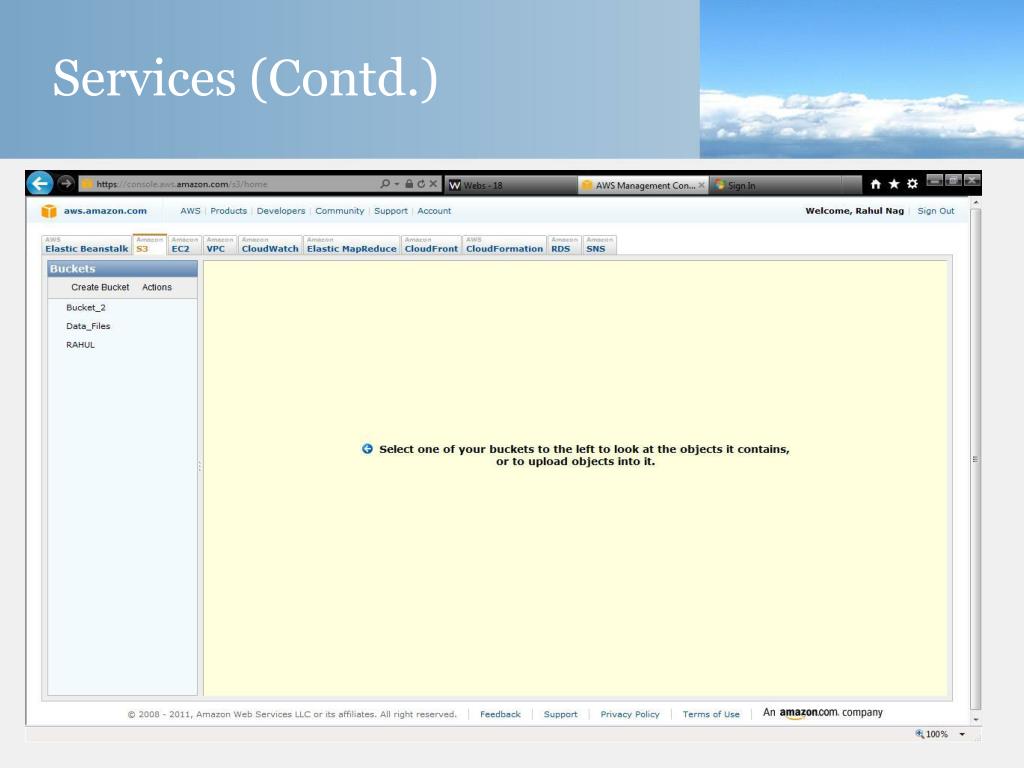Select the Bucket_2 bucket
This screenshot has height=768, width=1024.
click(86, 308)
